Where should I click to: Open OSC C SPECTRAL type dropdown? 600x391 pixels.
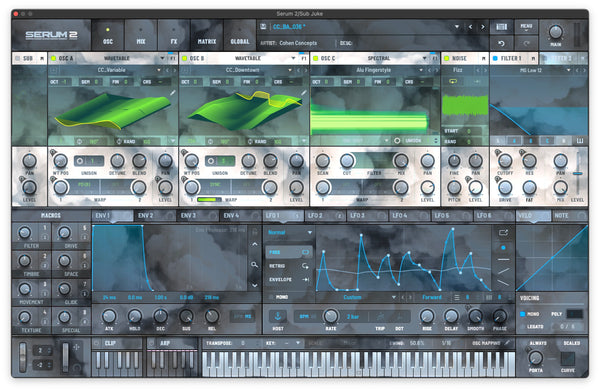[424, 58]
